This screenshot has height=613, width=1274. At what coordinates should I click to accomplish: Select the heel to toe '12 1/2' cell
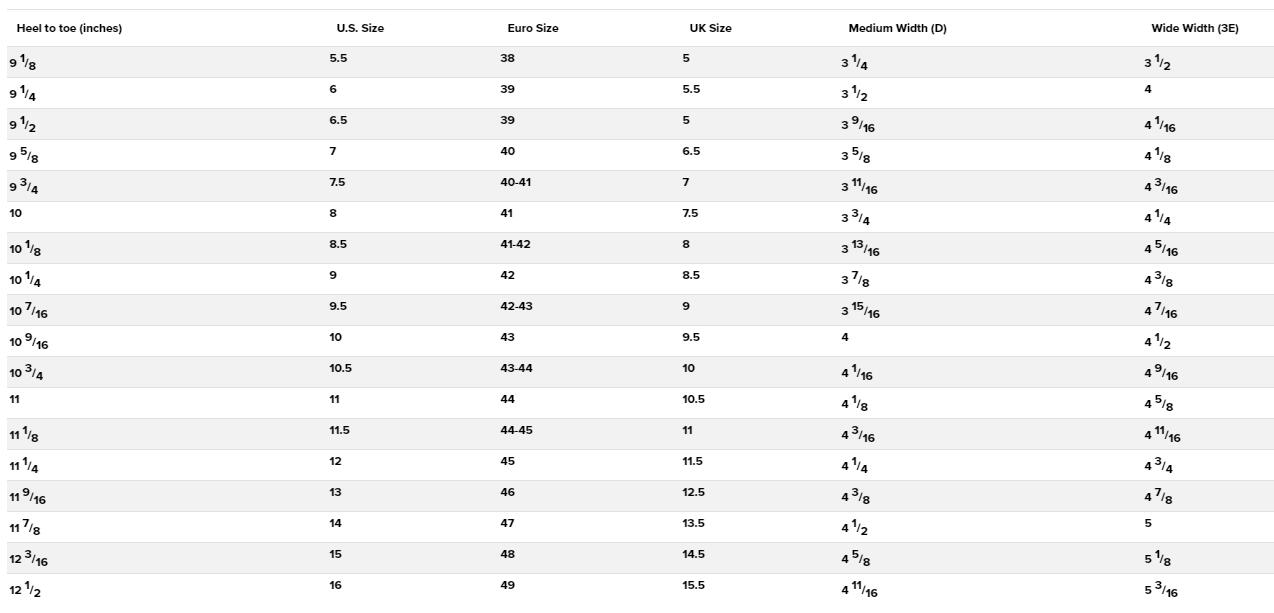click(x=25, y=589)
